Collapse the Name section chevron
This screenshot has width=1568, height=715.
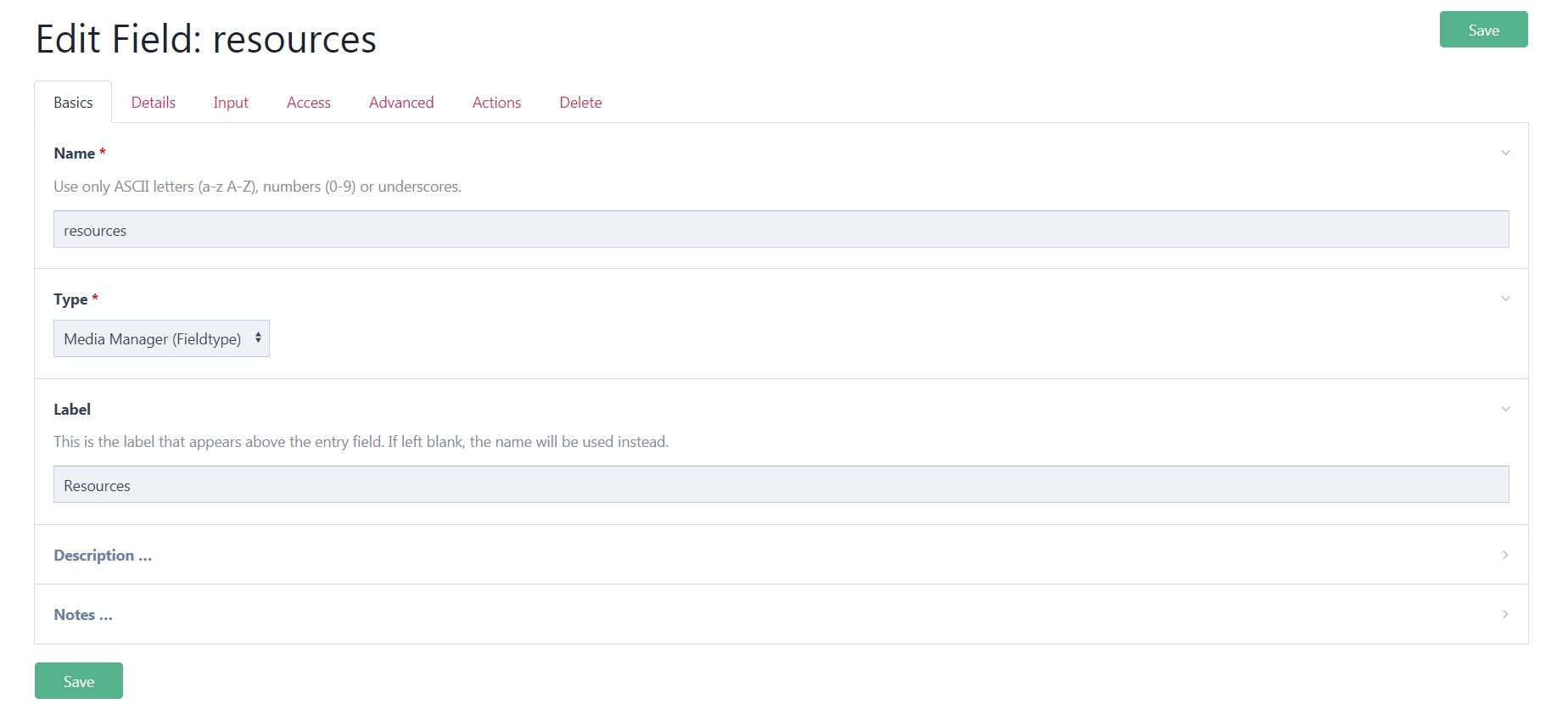(x=1505, y=153)
